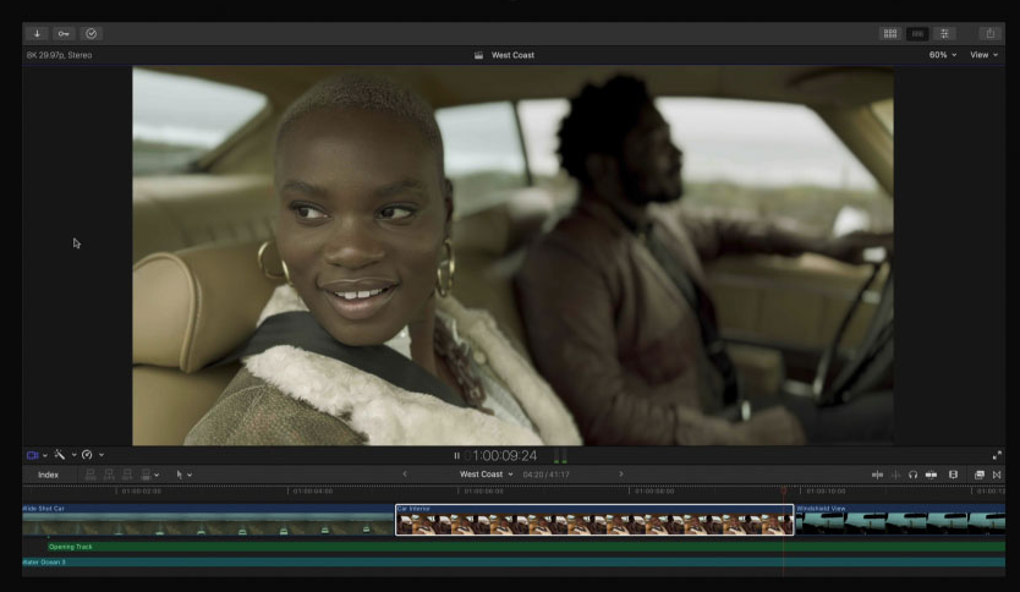1020x592 pixels.
Task: Click the share export icon
Action: 990,33
